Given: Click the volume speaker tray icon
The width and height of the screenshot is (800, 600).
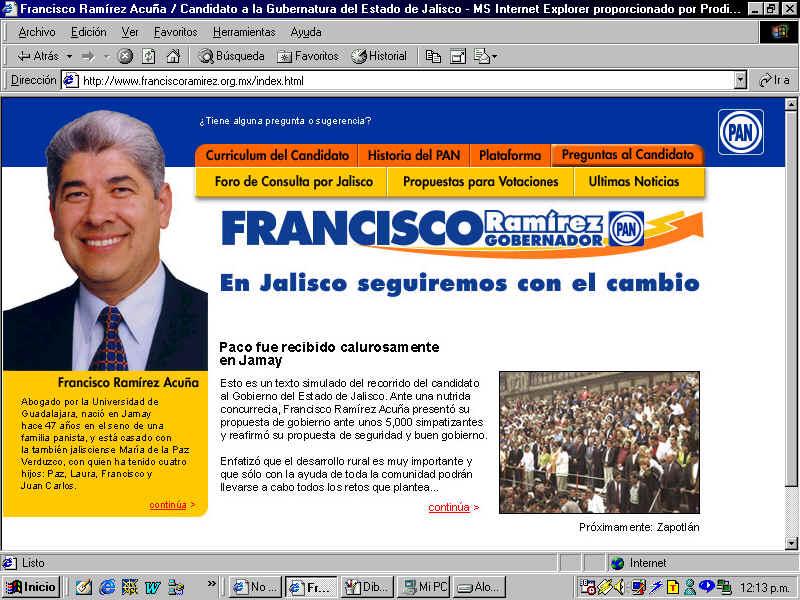Looking at the screenshot, I should 620,587.
